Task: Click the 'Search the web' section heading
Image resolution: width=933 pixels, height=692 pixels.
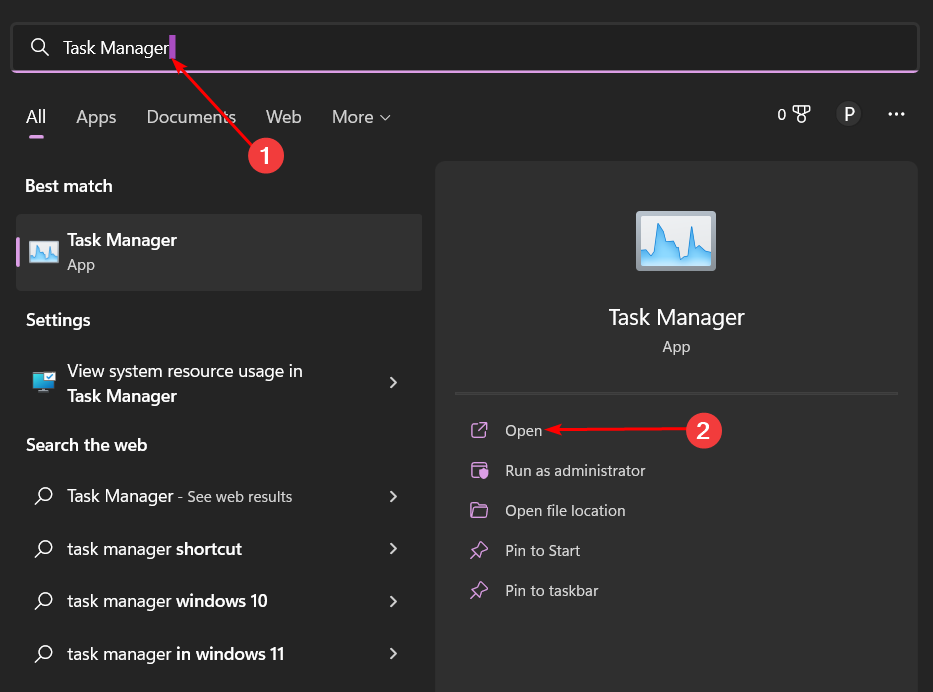Action: point(86,445)
